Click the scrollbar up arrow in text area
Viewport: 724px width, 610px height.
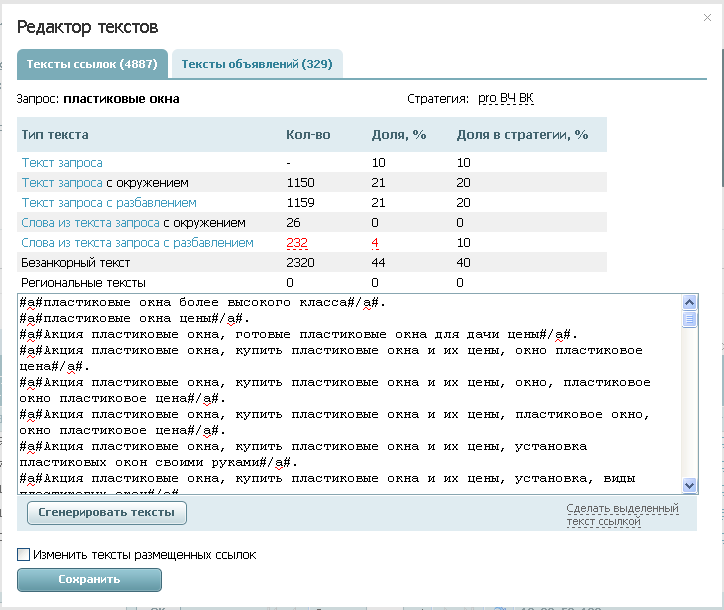pyautogui.click(x=689, y=303)
